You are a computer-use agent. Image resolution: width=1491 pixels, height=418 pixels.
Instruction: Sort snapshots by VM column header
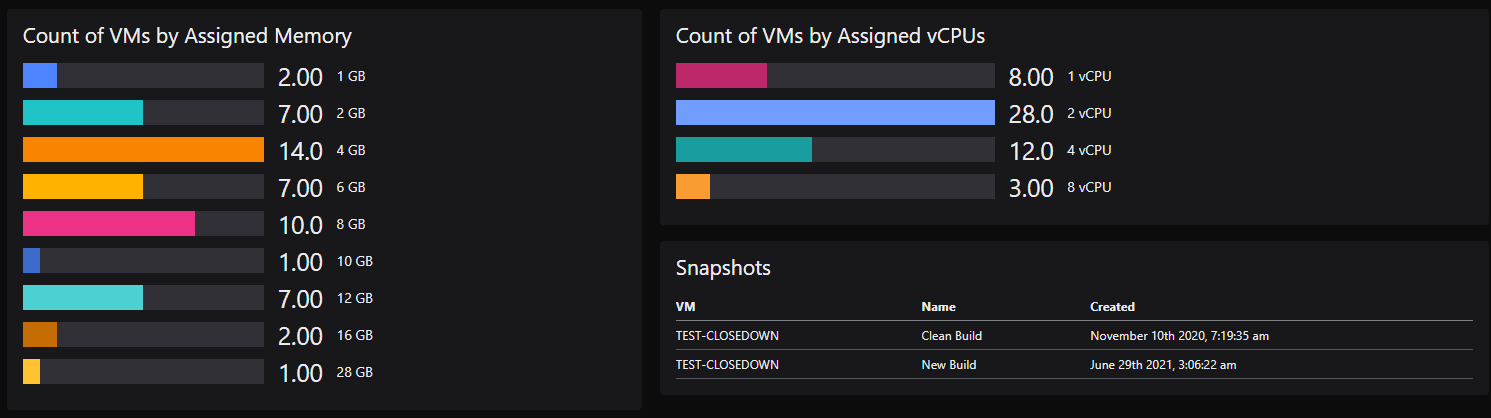tap(684, 307)
